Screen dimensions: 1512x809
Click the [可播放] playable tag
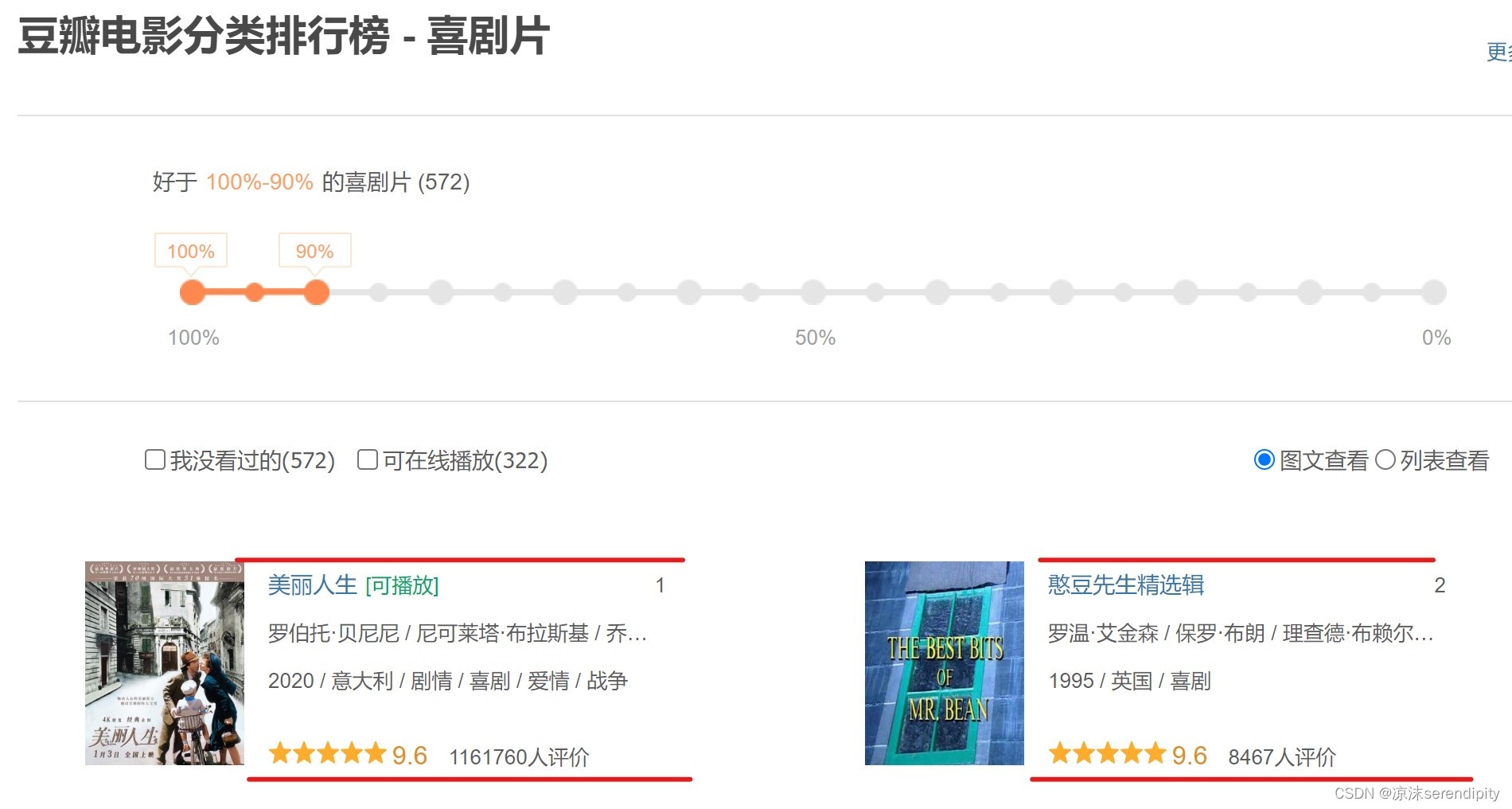click(x=402, y=585)
